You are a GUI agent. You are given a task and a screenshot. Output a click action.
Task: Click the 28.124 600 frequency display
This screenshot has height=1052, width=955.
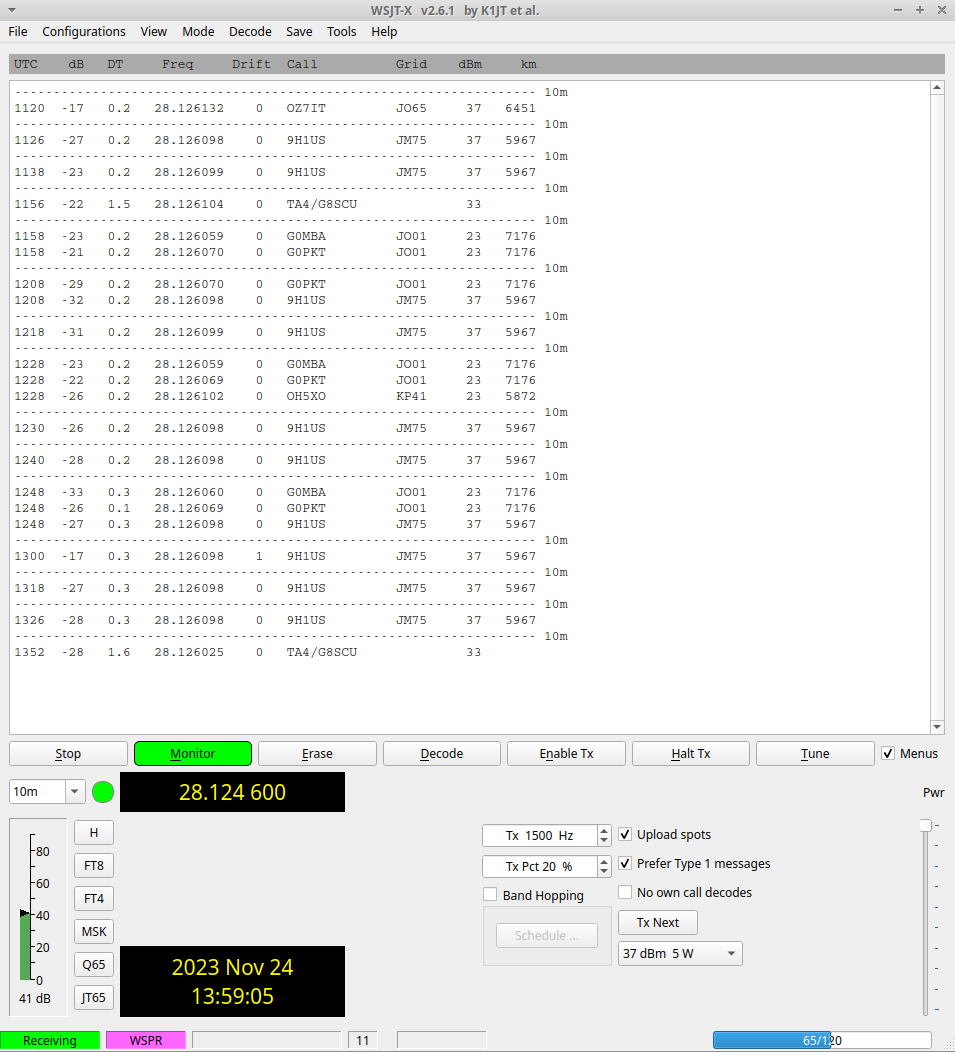point(232,792)
